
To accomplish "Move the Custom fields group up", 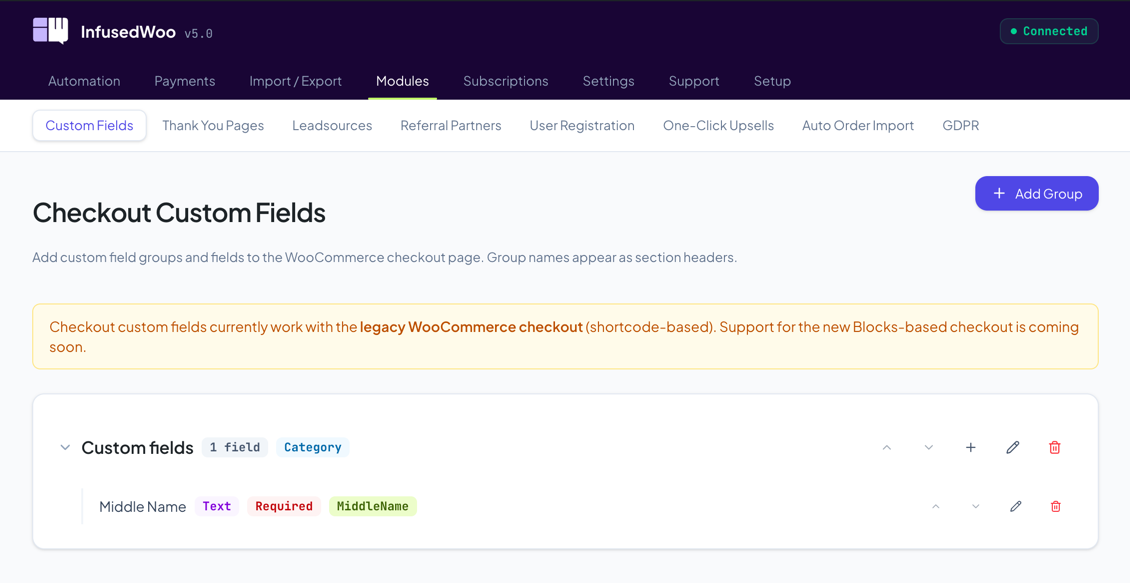I will tap(887, 447).
